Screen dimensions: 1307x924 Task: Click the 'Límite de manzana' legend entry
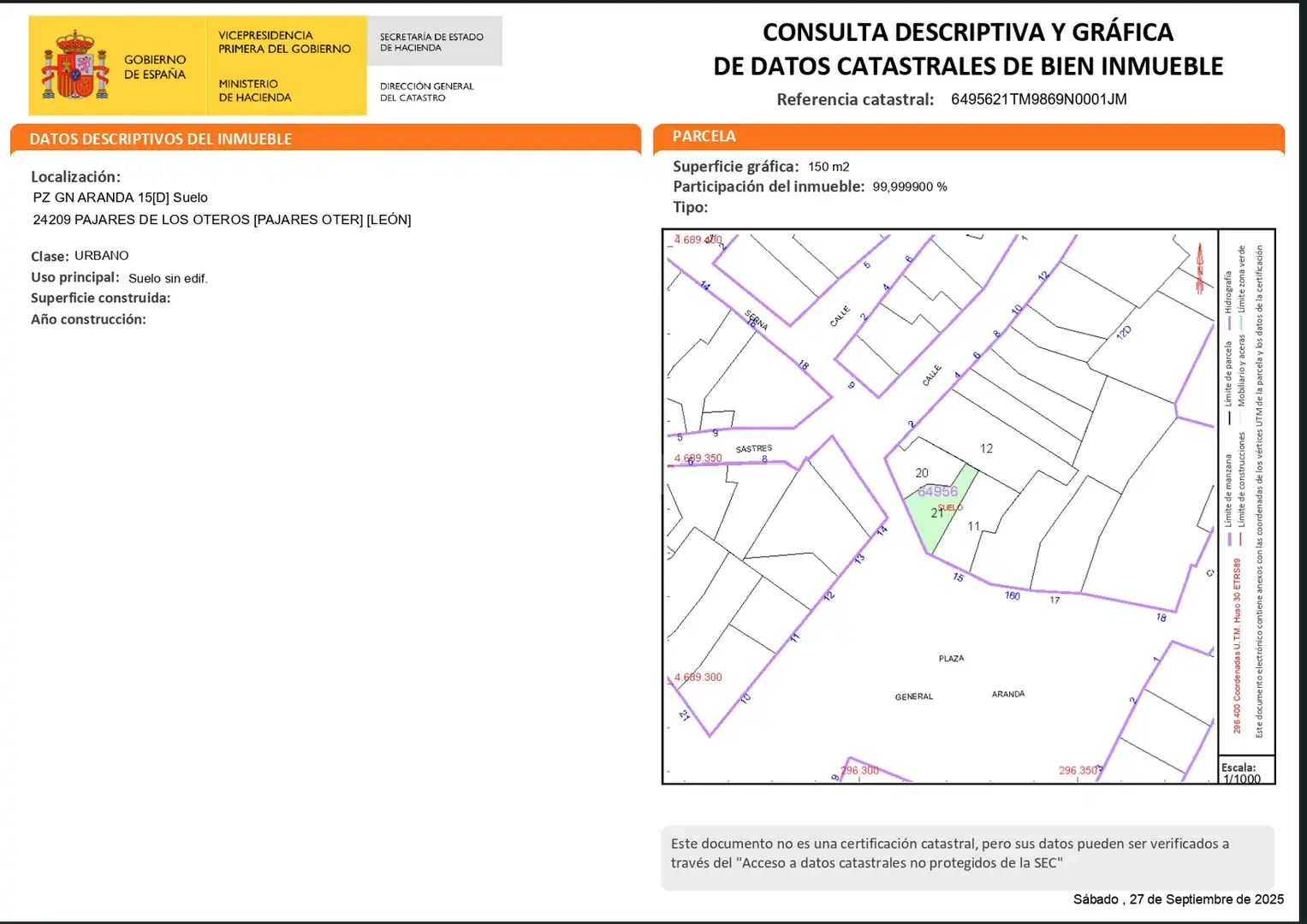tap(1229, 500)
